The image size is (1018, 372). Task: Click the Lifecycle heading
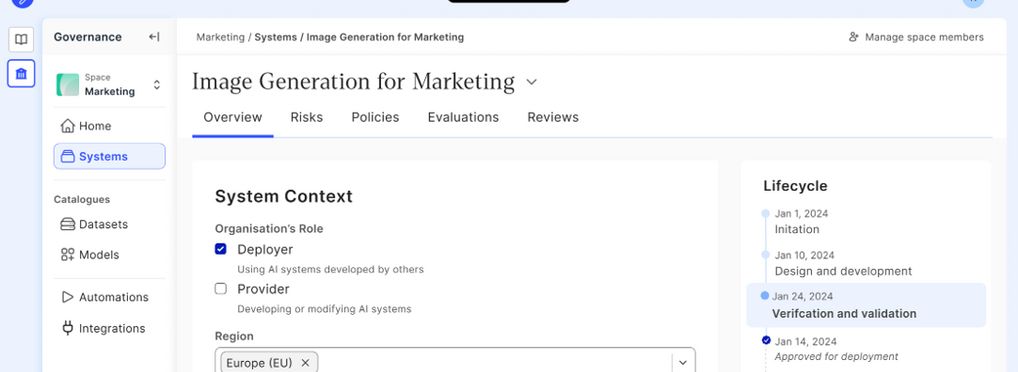pyautogui.click(x=795, y=186)
